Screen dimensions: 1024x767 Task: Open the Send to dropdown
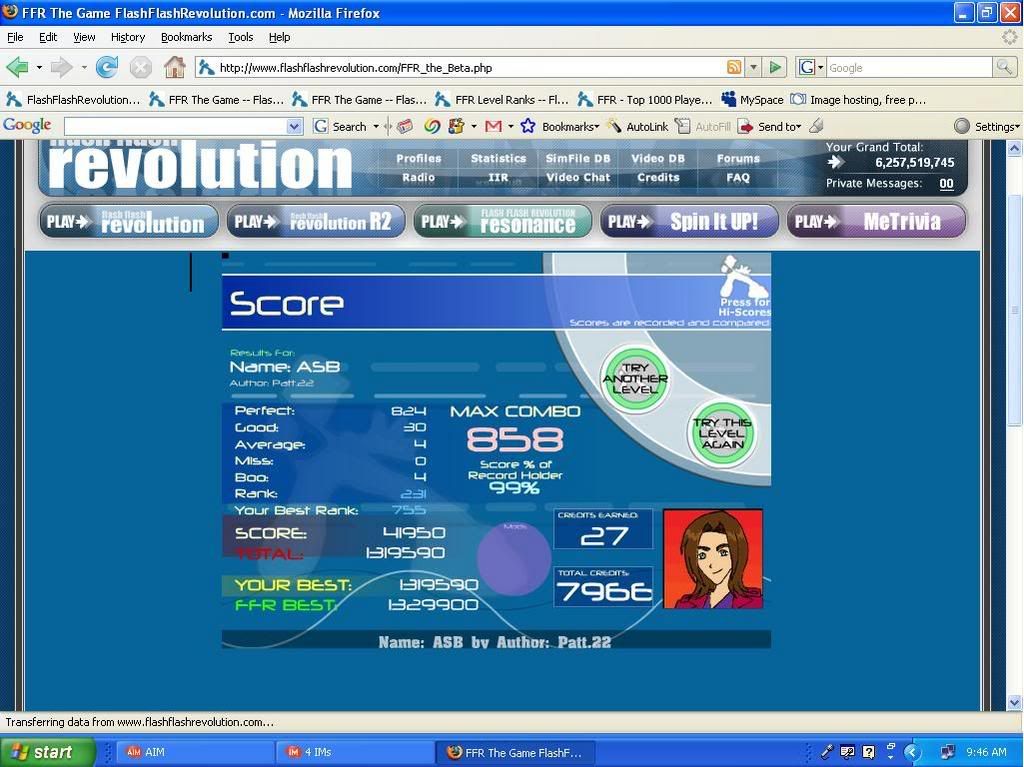coord(770,127)
